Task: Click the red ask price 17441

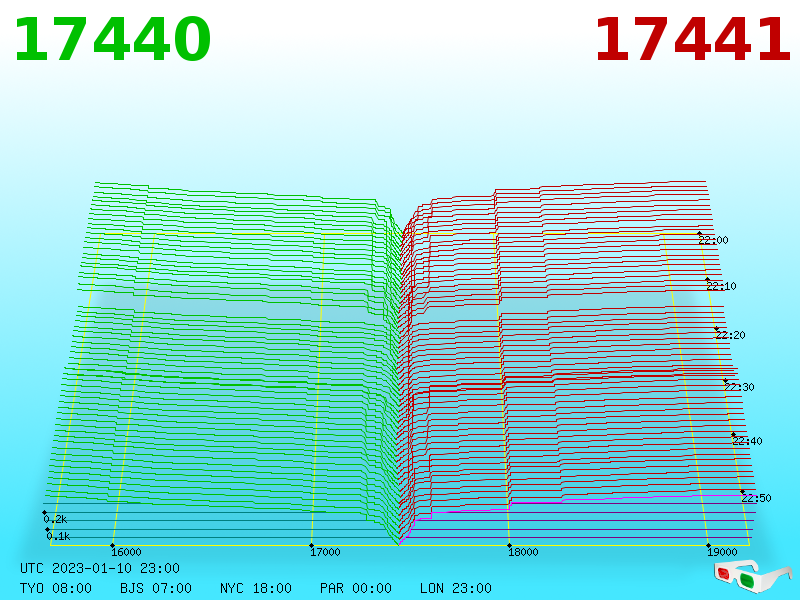Action: click(693, 40)
